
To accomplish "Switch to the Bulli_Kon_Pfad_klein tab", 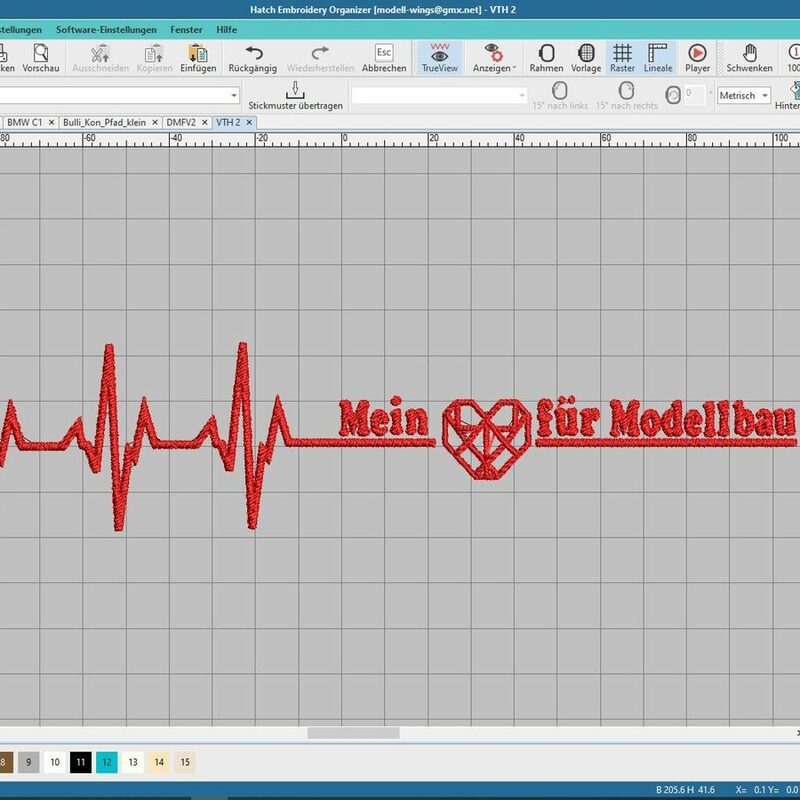I will (104, 122).
